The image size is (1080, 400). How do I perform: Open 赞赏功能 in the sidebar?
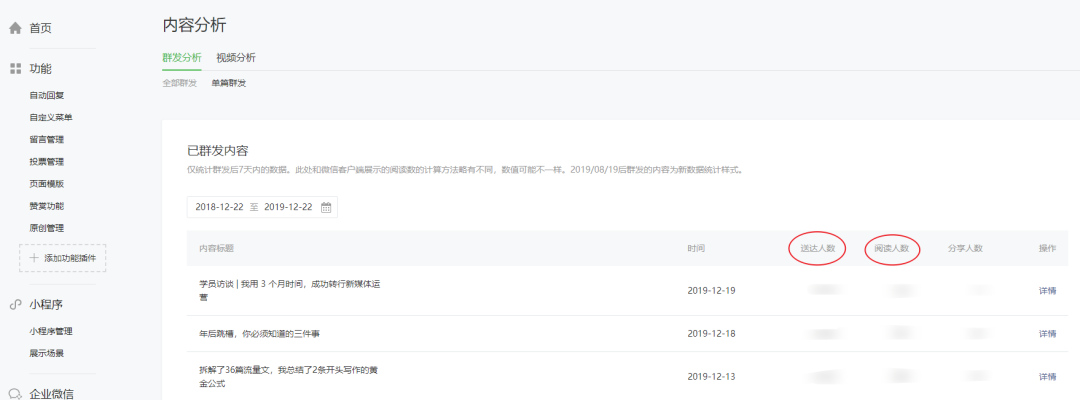(x=47, y=205)
